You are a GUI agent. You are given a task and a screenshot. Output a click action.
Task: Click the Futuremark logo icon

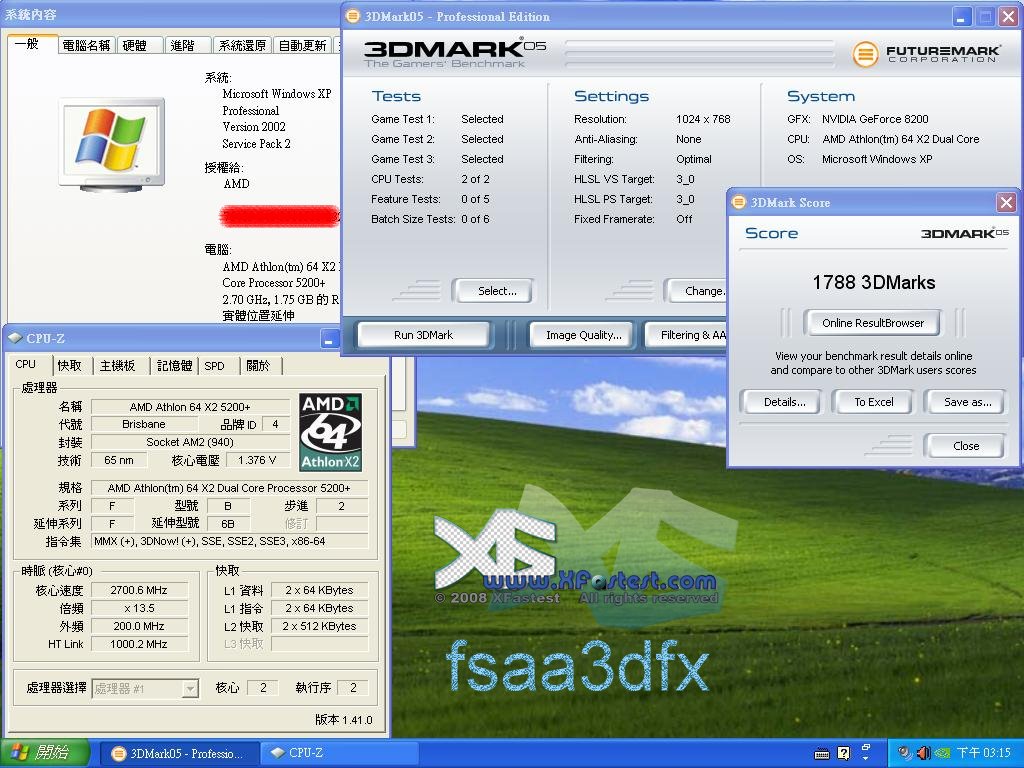point(865,54)
